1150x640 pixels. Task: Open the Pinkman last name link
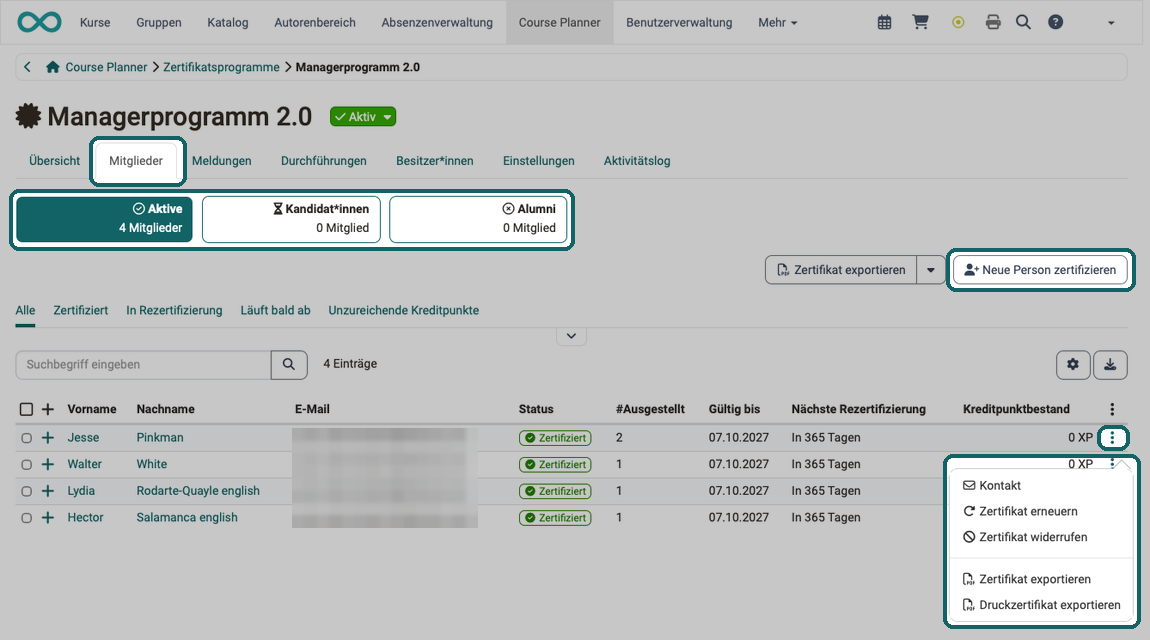click(x=160, y=438)
